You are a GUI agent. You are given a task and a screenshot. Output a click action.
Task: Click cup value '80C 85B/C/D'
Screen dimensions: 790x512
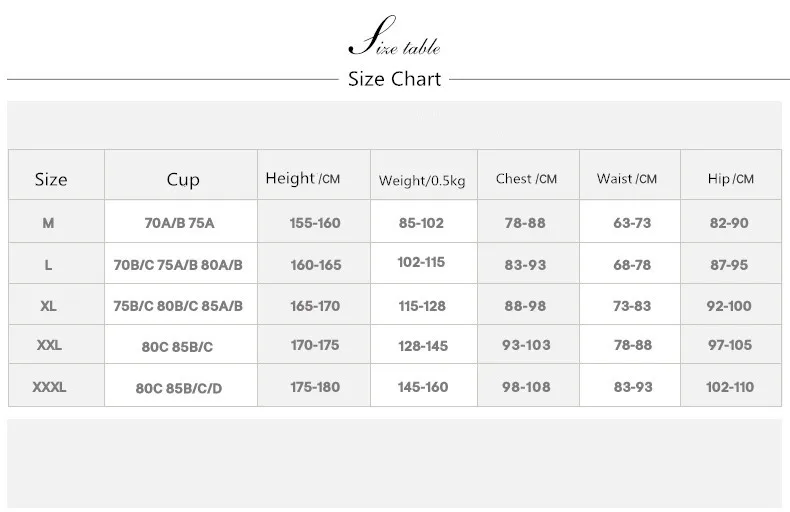point(179,389)
